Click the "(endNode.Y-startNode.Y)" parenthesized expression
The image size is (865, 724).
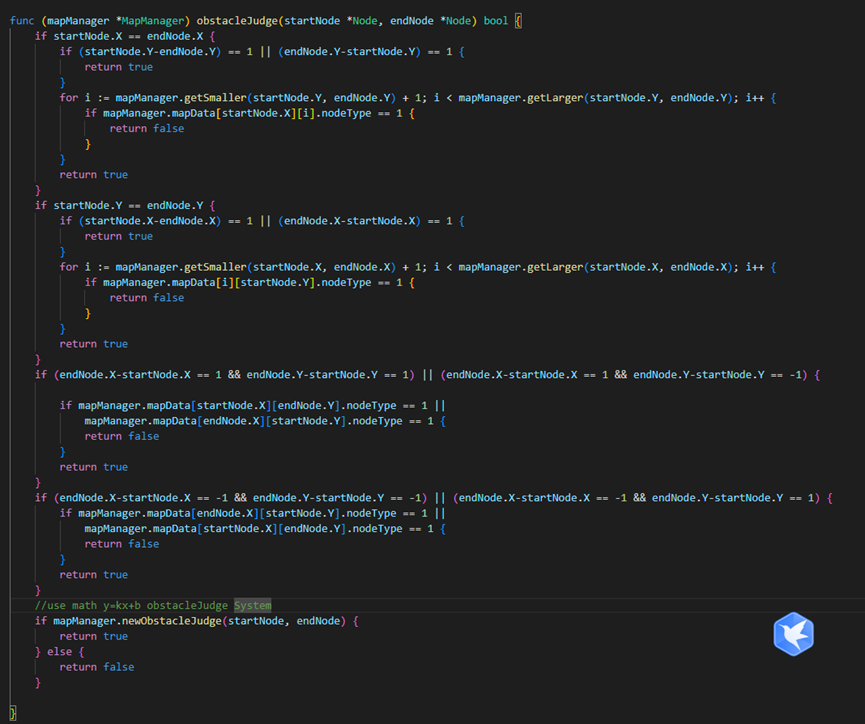coord(350,52)
